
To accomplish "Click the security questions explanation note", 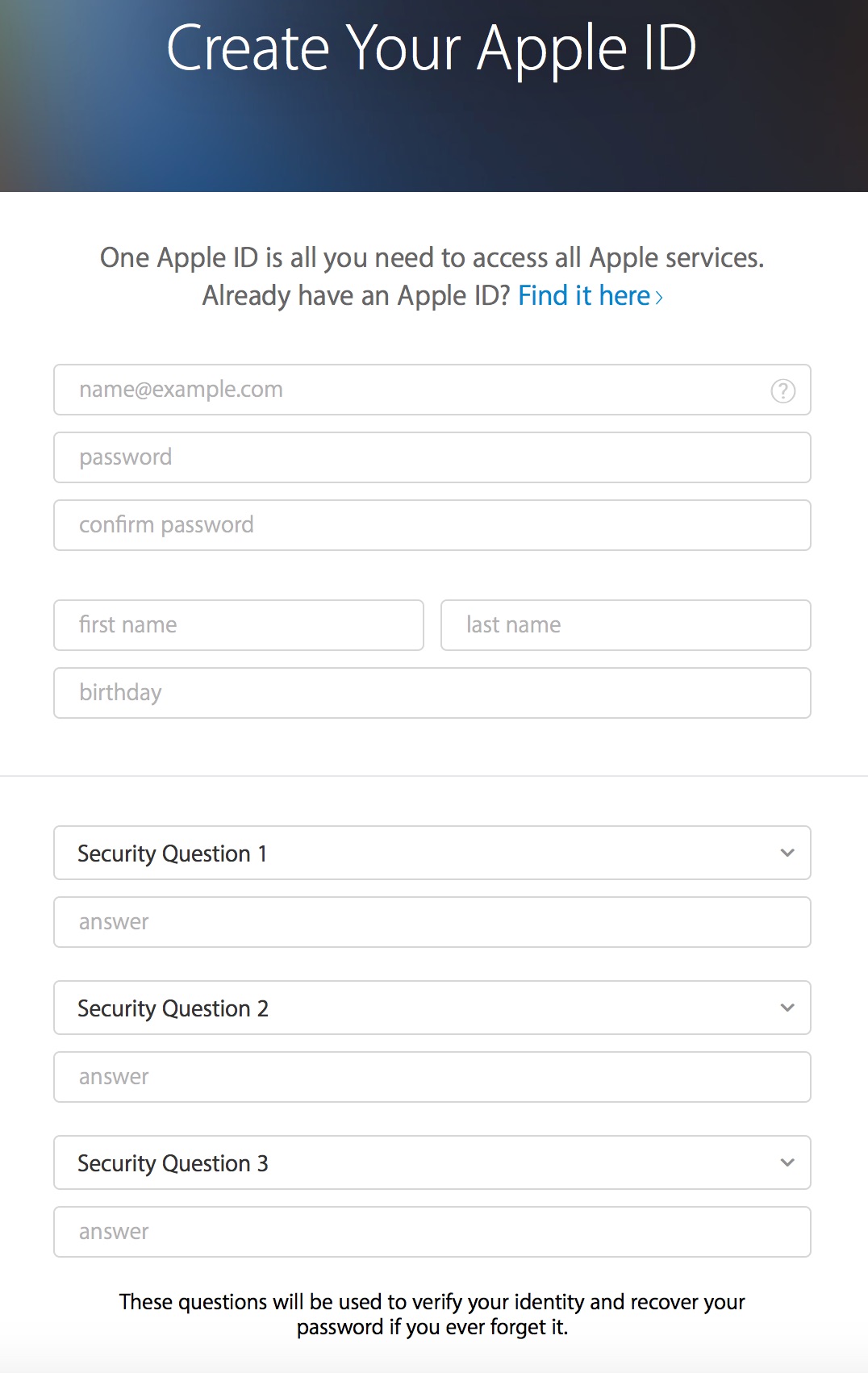I will [x=432, y=1314].
